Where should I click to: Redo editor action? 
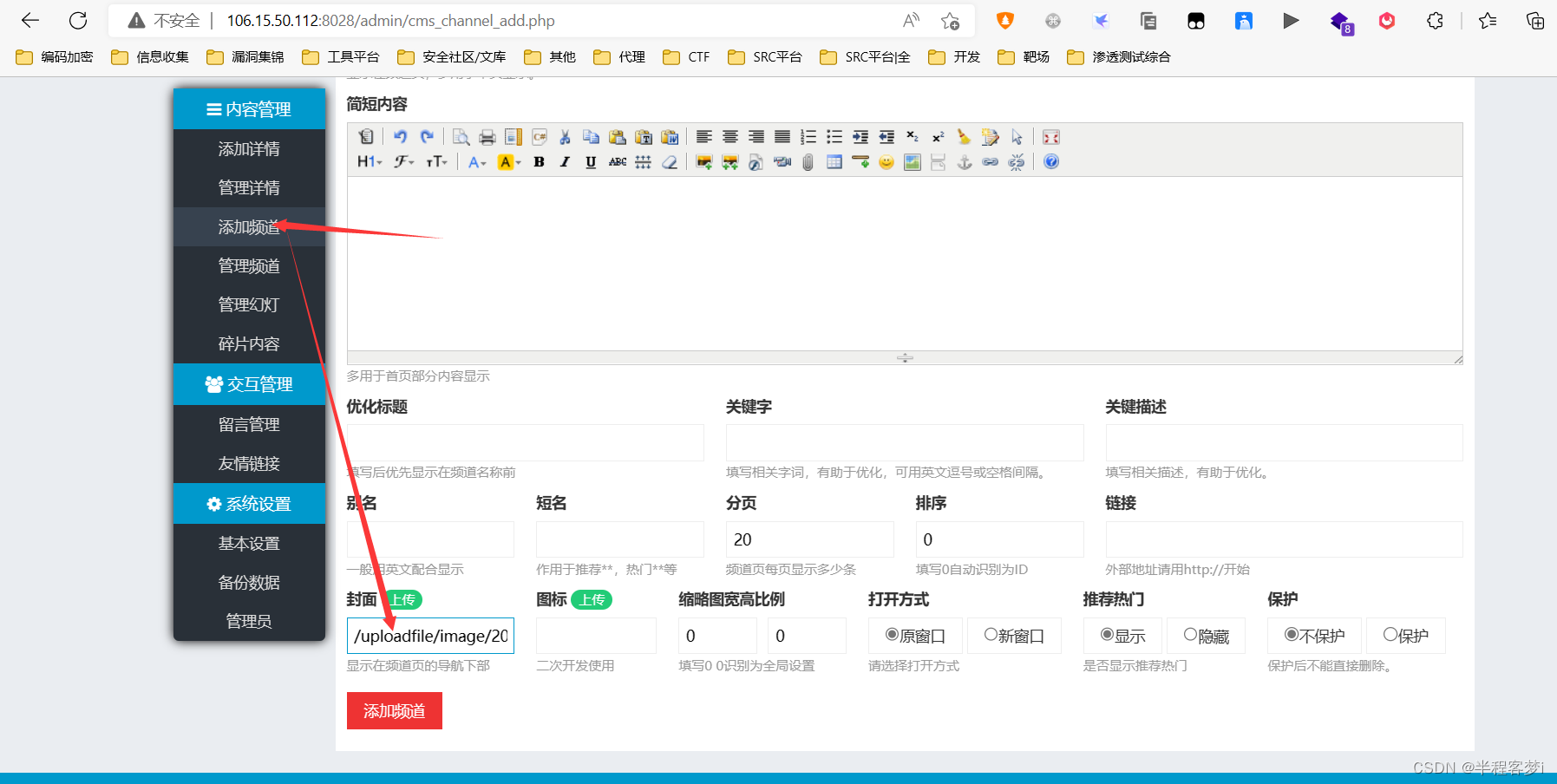[x=427, y=137]
